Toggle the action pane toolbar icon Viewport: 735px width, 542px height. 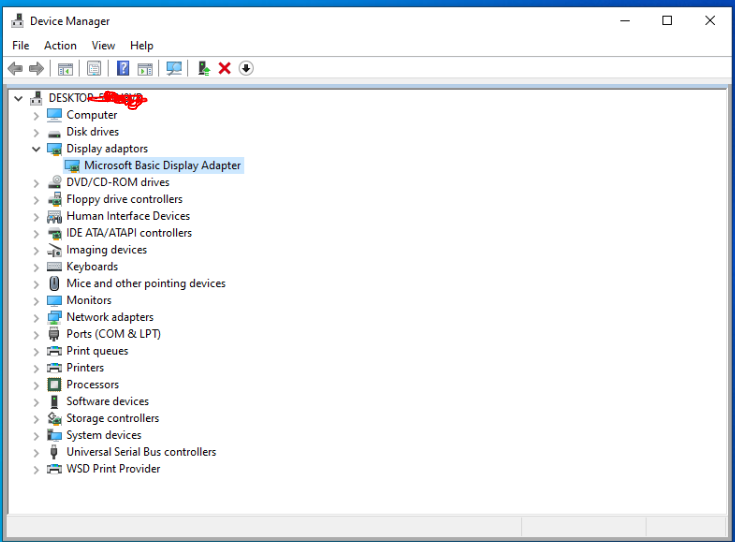pos(145,69)
